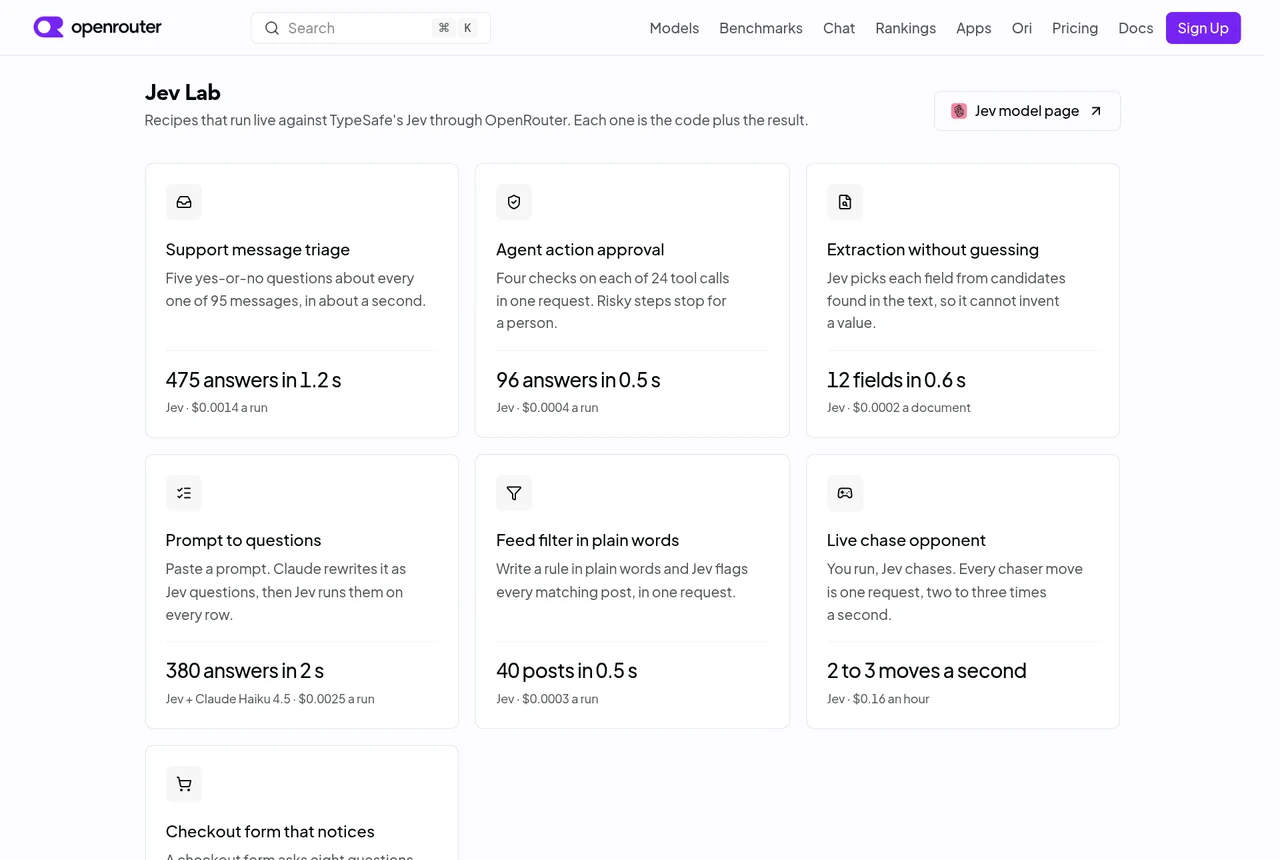Click the search magnifier icon
Image resolution: width=1280 pixels, height=860 pixels.
(x=272, y=28)
